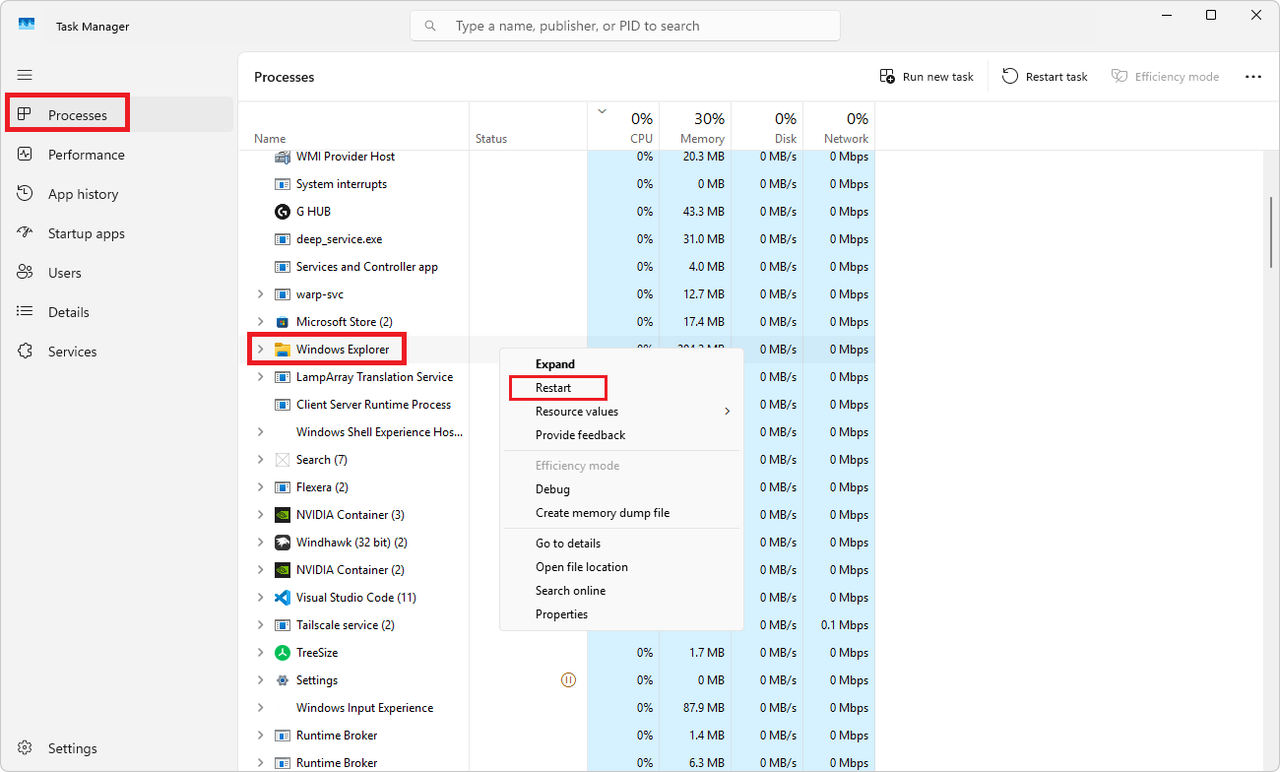Expand Visual Studio Code (11) group
This screenshot has height=772, width=1280.
pos(260,598)
